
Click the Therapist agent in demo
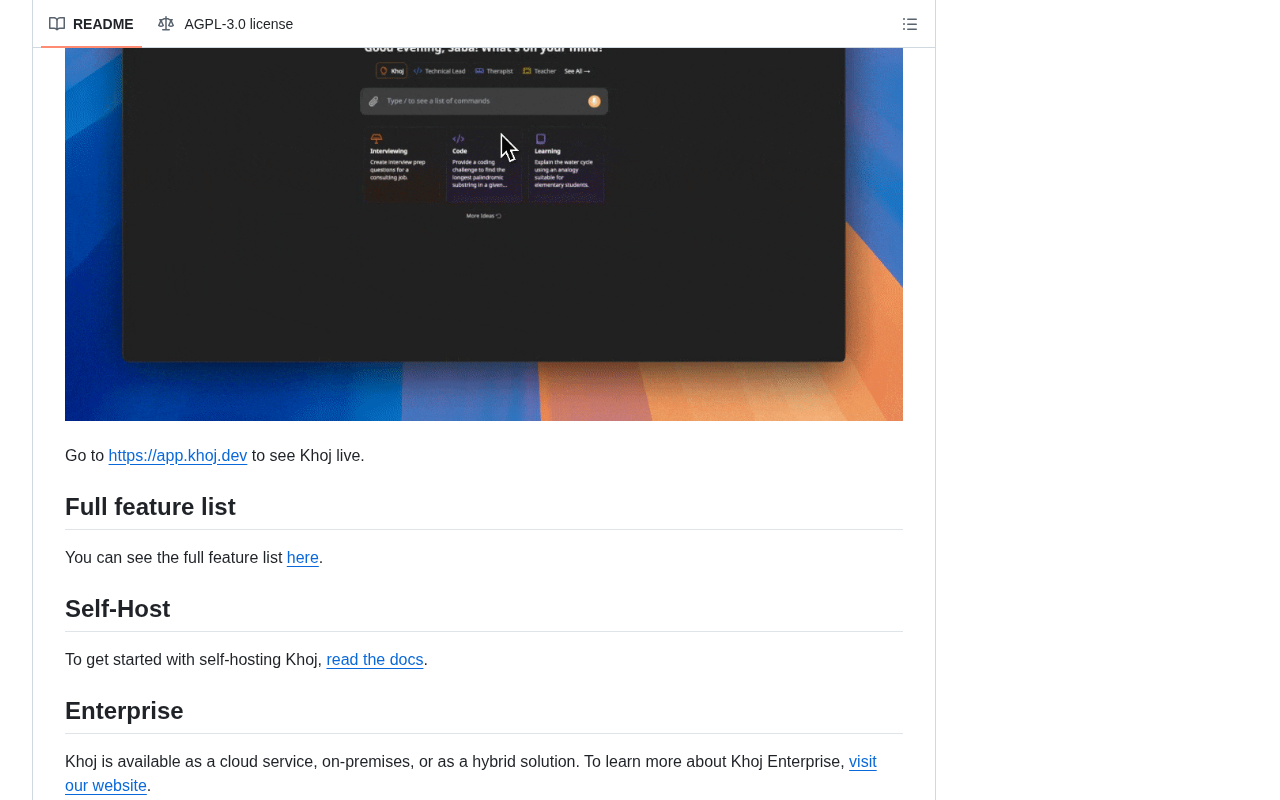click(494, 71)
